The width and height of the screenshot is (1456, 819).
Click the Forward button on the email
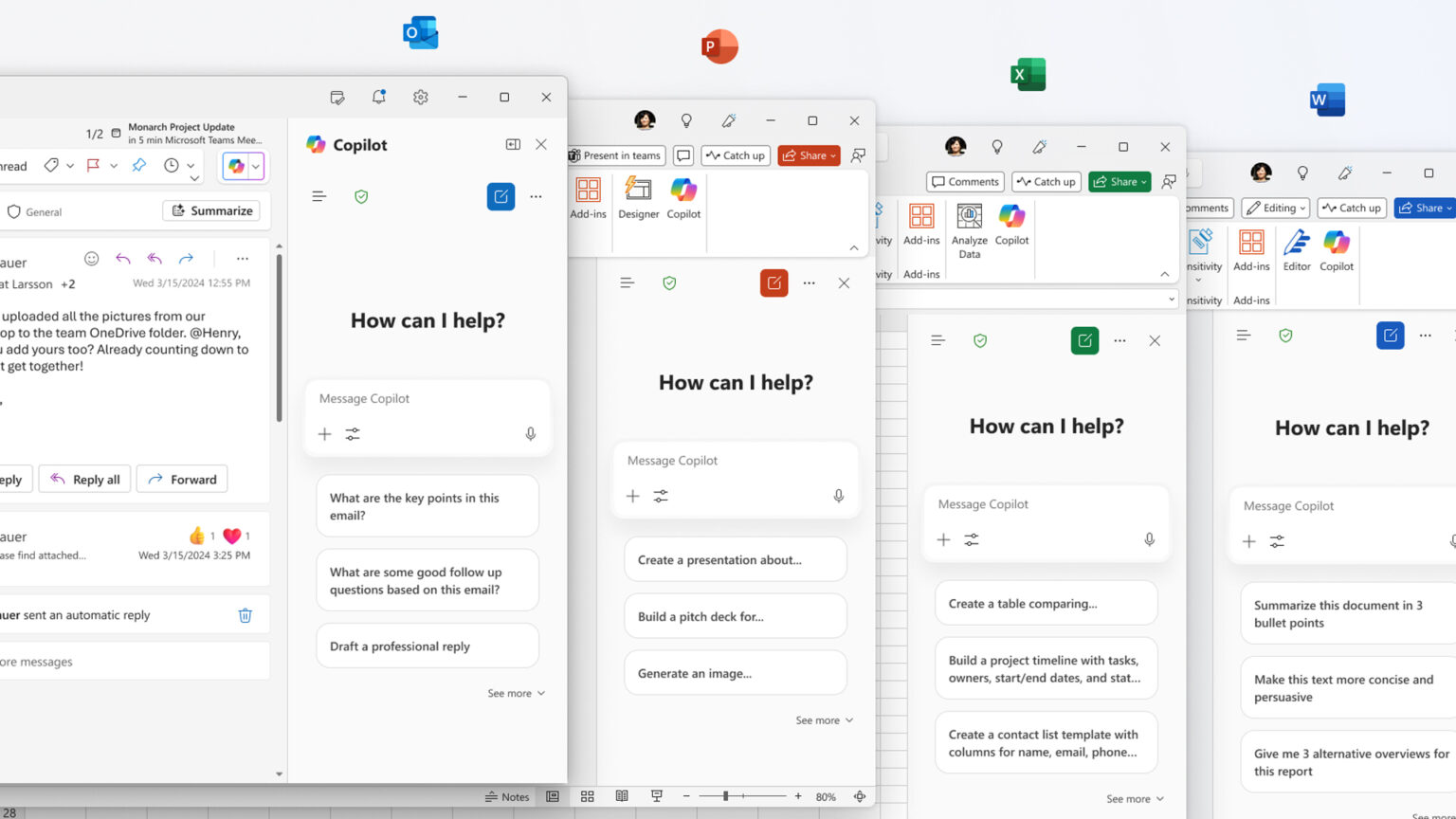click(182, 480)
